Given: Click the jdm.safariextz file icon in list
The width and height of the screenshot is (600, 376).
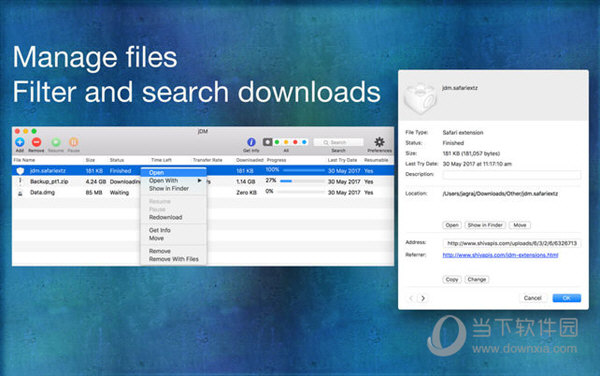Looking at the screenshot, I should [20, 171].
